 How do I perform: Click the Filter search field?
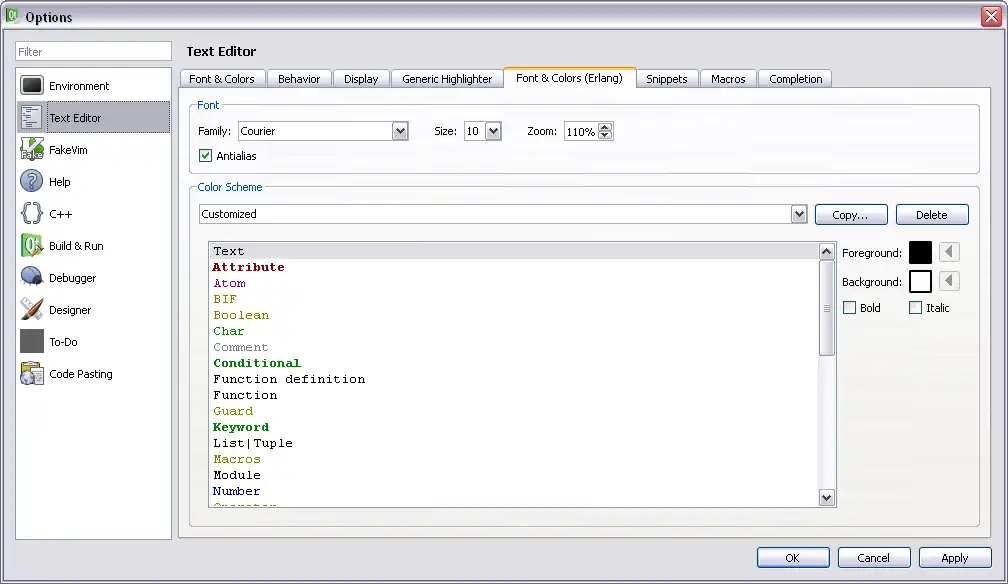pyautogui.click(x=93, y=51)
